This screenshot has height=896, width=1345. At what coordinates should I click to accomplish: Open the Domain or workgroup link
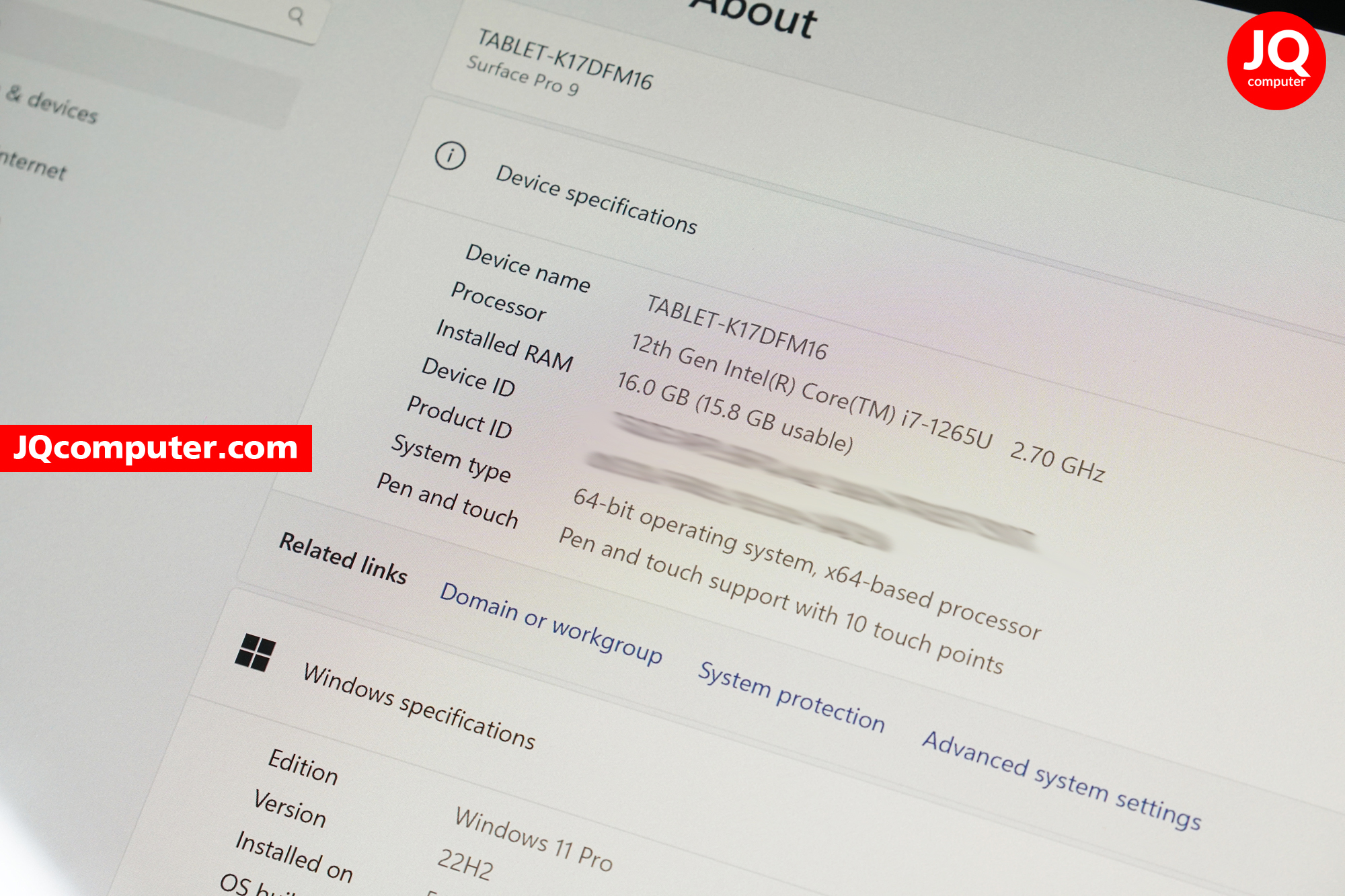[x=551, y=623]
